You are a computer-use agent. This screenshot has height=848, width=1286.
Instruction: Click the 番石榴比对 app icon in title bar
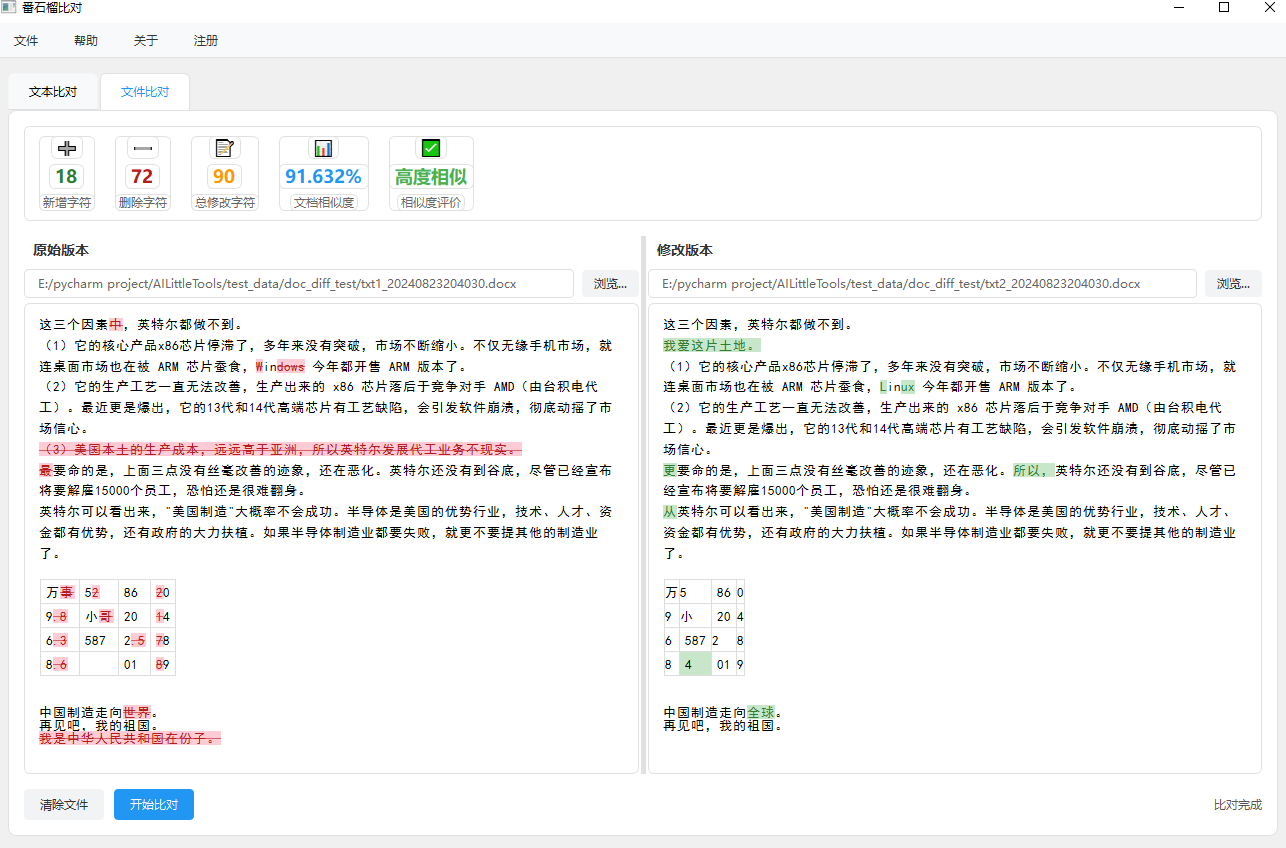pos(9,7)
